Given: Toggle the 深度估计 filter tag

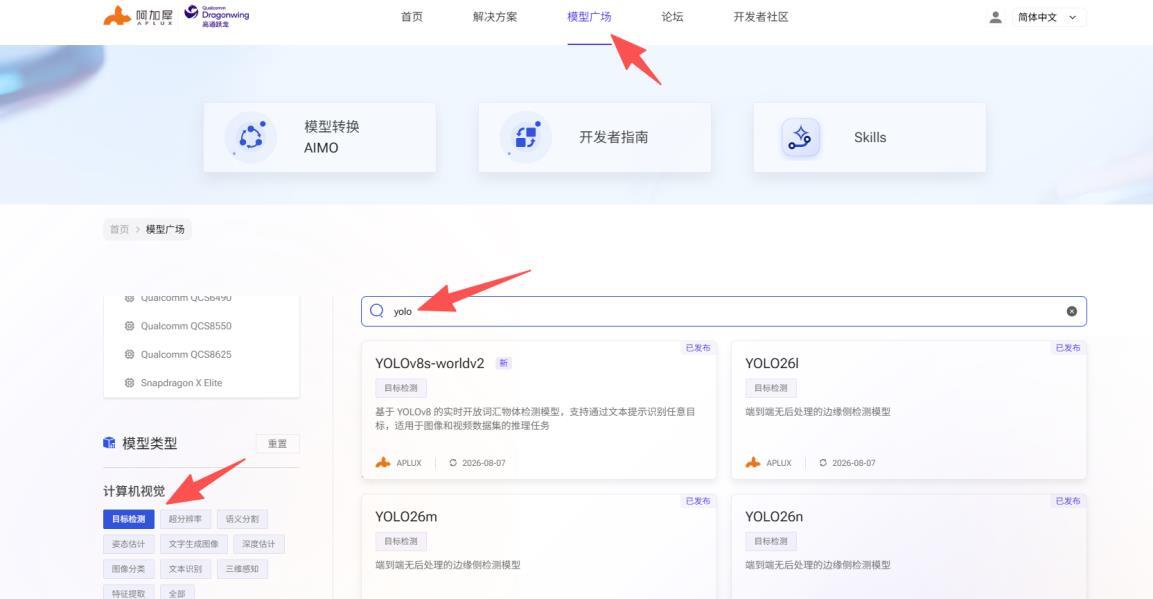Looking at the screenshot, I should coord(259,544).
